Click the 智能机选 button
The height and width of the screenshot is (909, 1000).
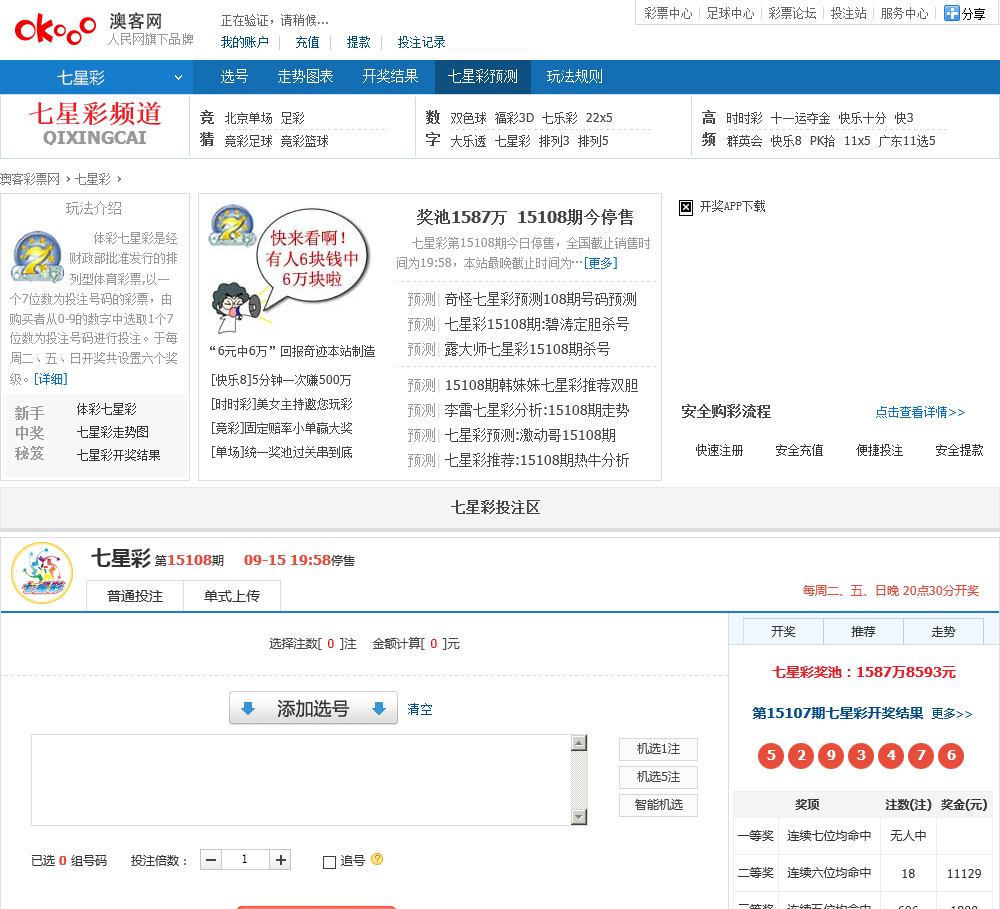pyautogui.click(x=658, y=805)
